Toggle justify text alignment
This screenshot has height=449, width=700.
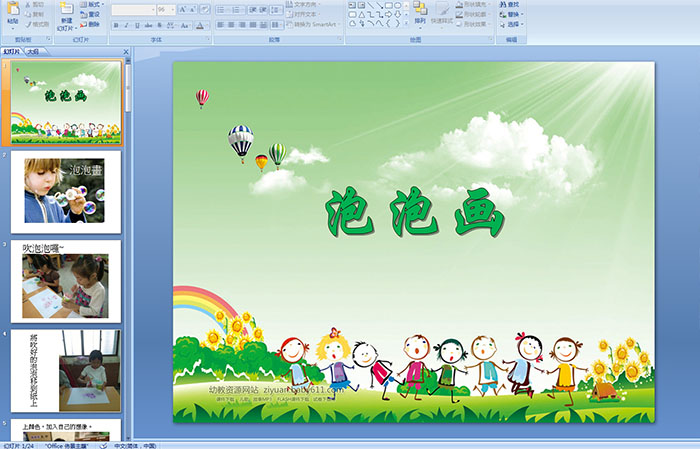(253, 25)
